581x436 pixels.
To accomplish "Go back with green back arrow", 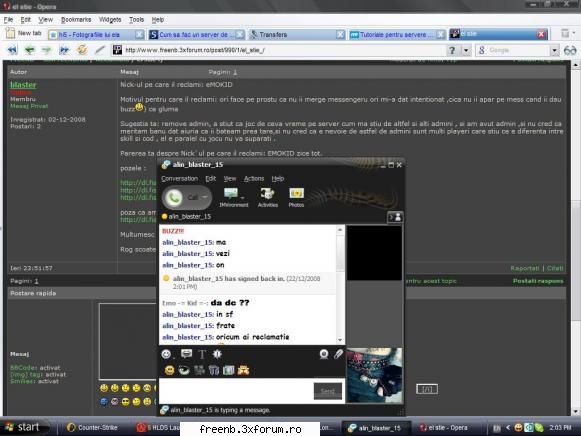I will pyautogui.click(x=29, y=50).
